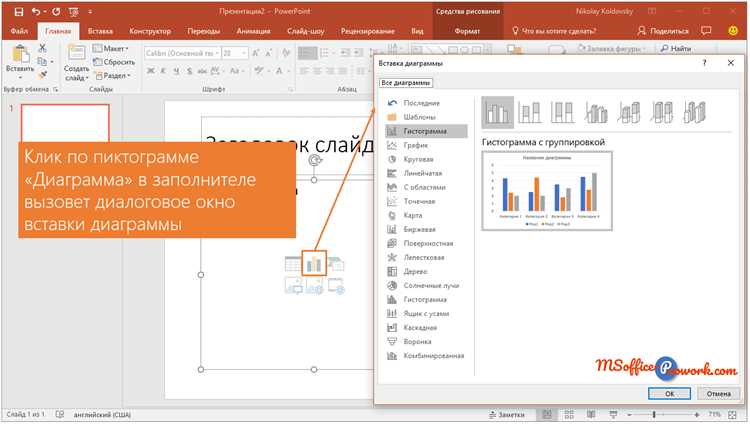Switch to Reading view in status bar
Screen dimensions: 750x424
(x=591, y=414)
